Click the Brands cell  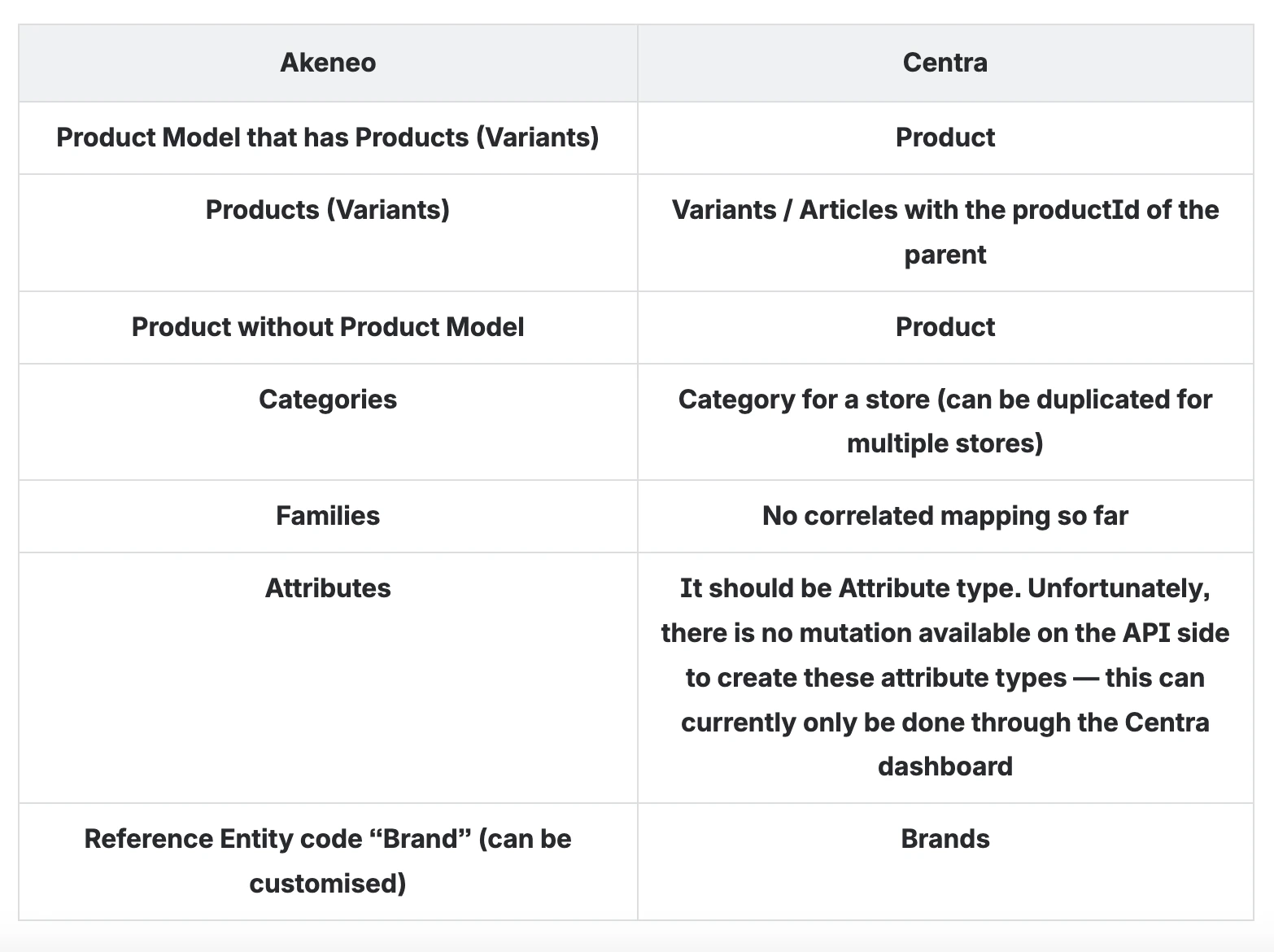(x=945, y=862)
